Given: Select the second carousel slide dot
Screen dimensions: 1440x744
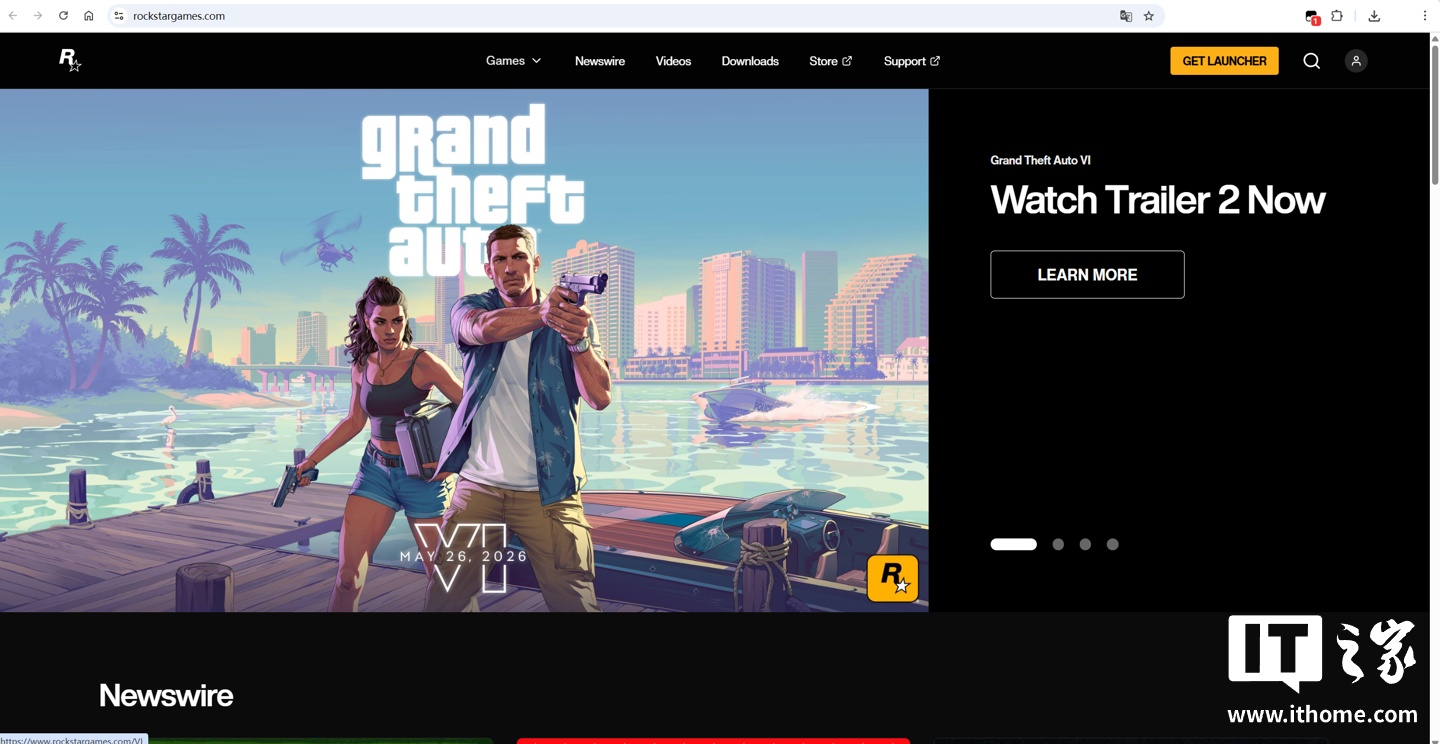Looking at the screenshot, I should click(1058, 544).
